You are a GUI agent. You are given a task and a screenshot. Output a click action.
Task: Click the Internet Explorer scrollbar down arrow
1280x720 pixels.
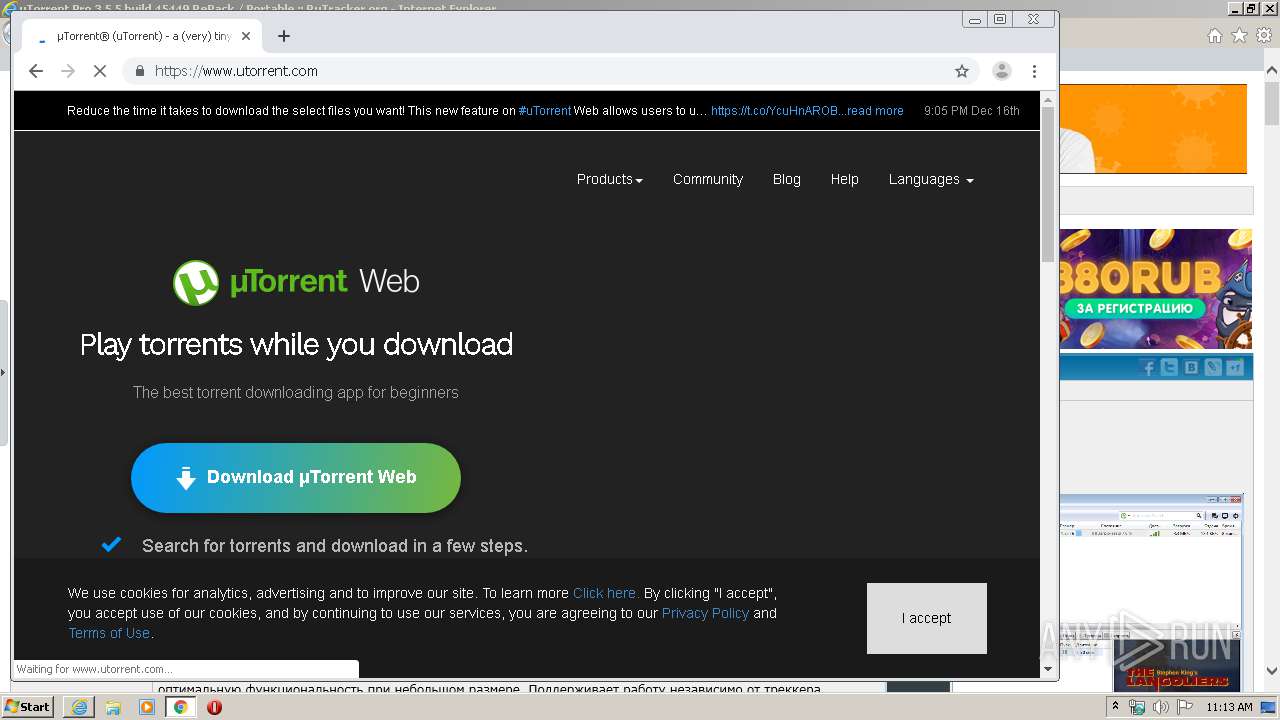[1271, 672]
